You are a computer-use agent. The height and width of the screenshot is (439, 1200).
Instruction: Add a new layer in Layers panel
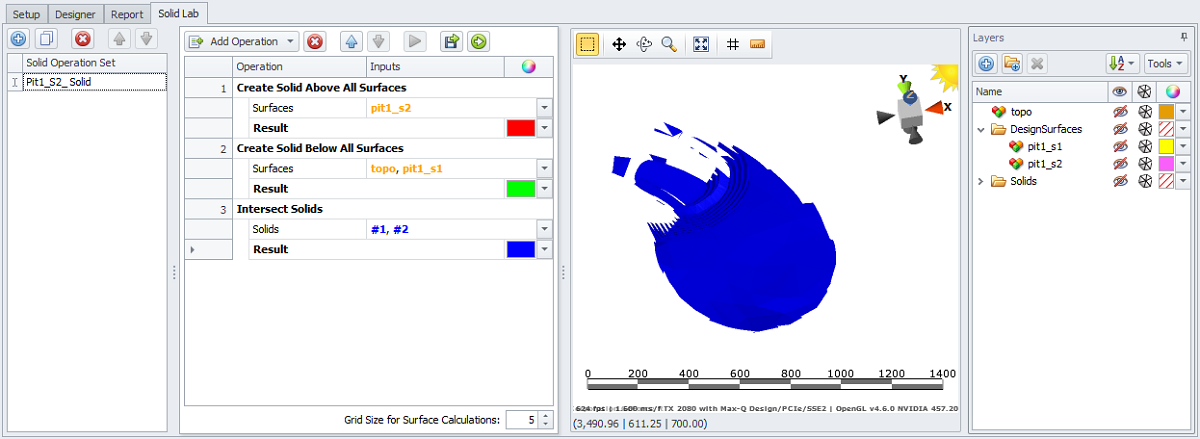[x=986, y=63]
